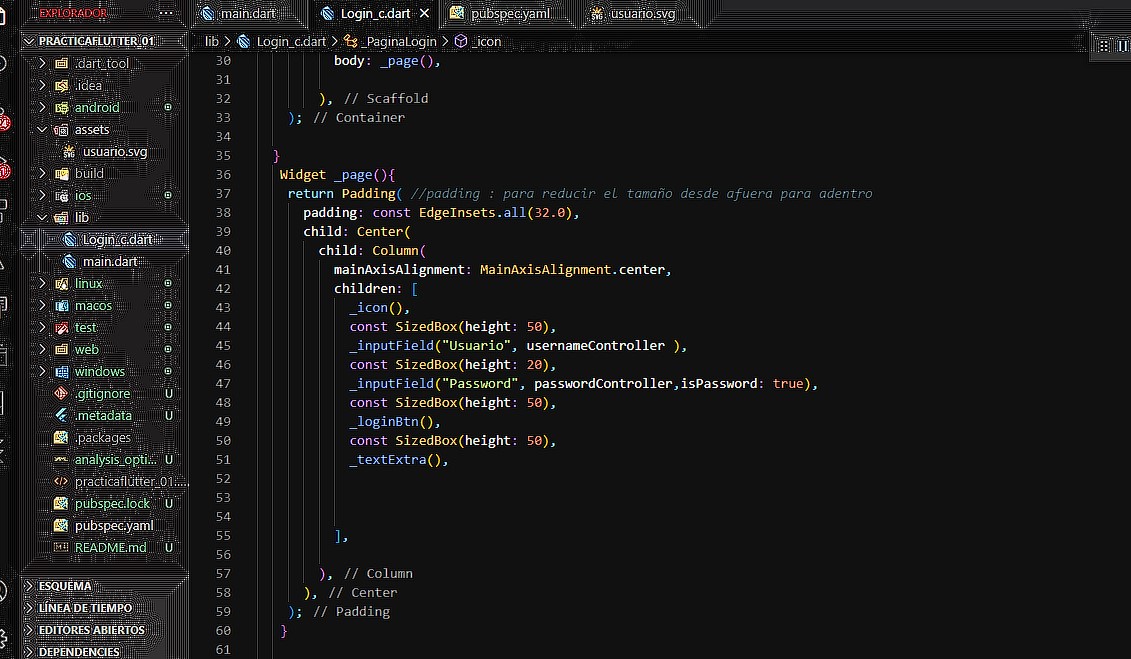The image size is (1131, 659).
Task: Expand the build folder chevron
Action: (42, 174)
